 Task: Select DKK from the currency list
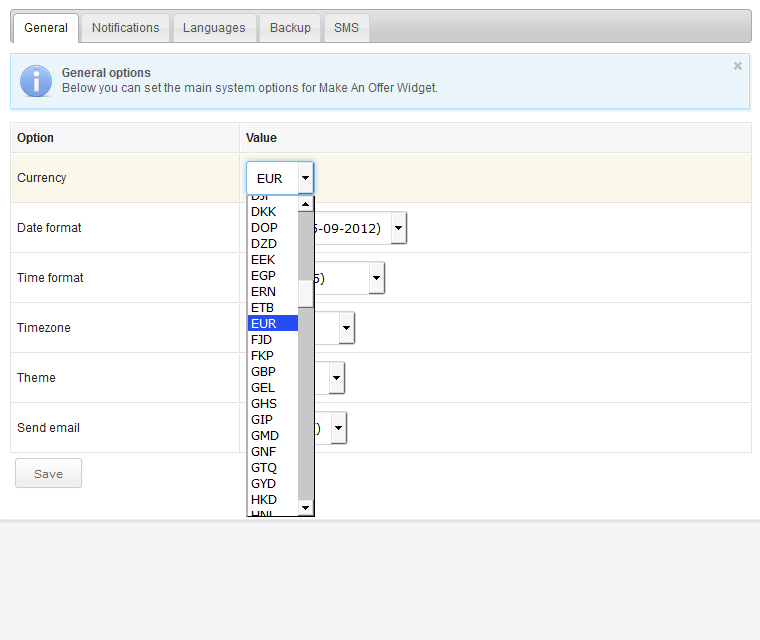(x=272, y=212)
